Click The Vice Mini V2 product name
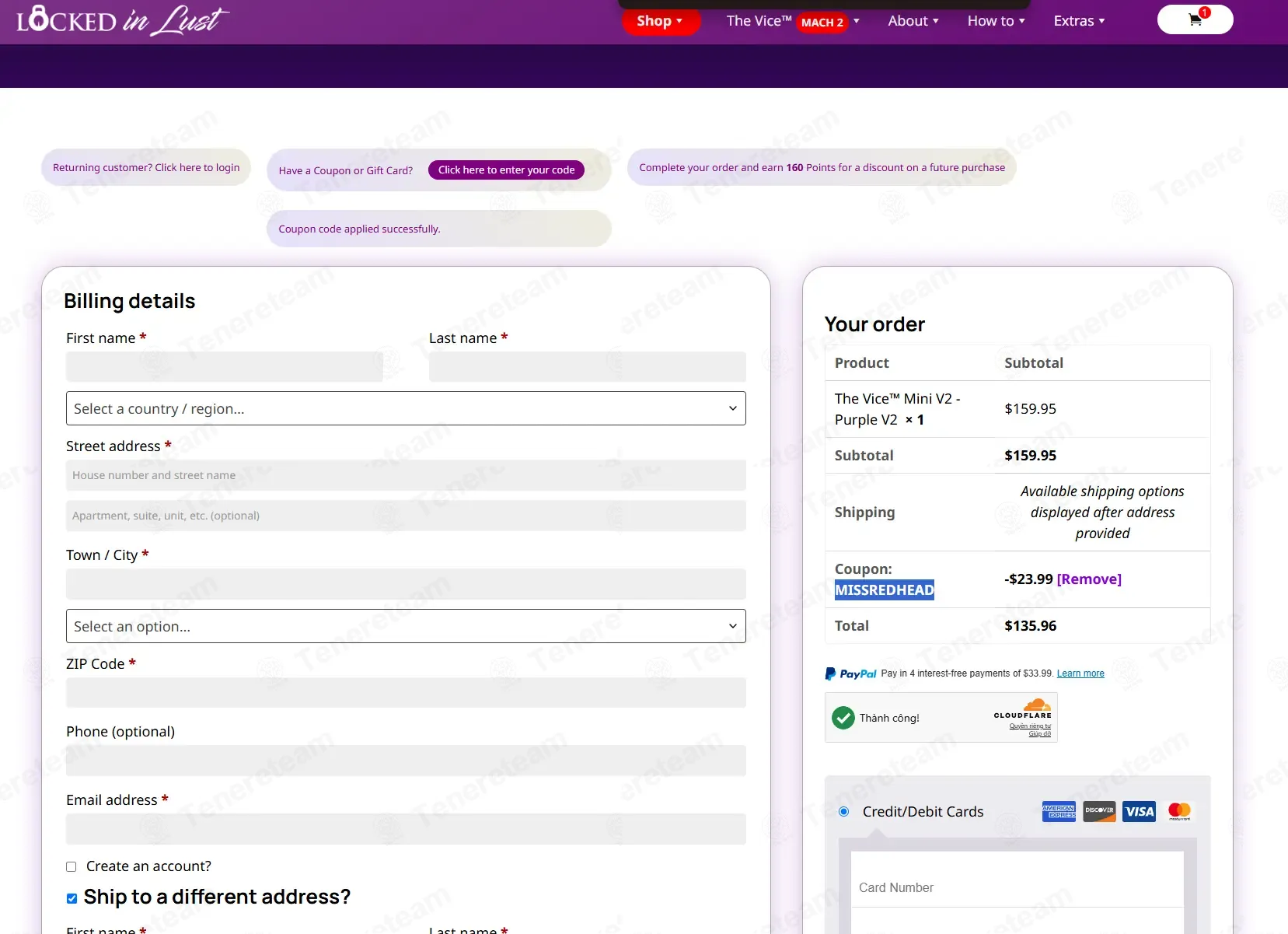The height and width of the screenshot is (934, 1288). (898, 409)
